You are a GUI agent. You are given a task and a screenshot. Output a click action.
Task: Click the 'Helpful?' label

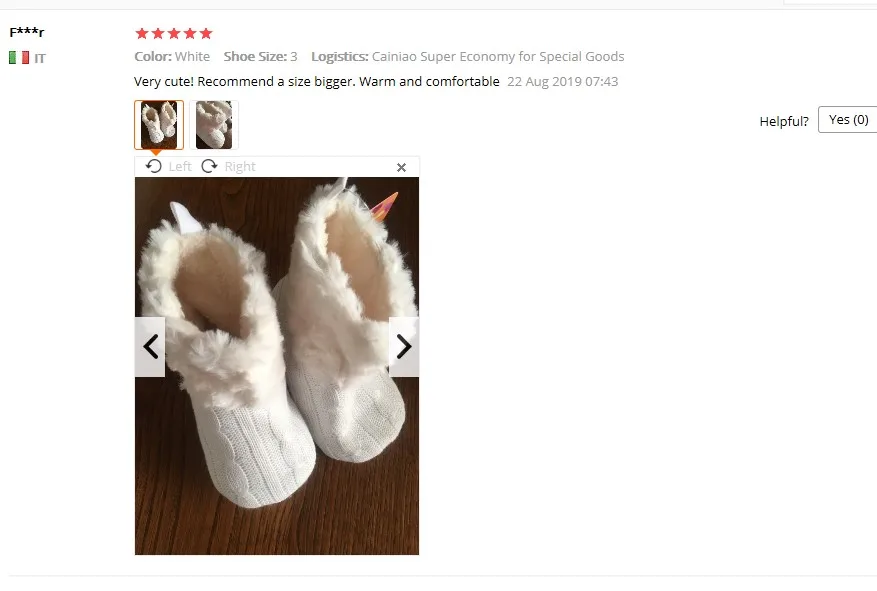point(784,121)
